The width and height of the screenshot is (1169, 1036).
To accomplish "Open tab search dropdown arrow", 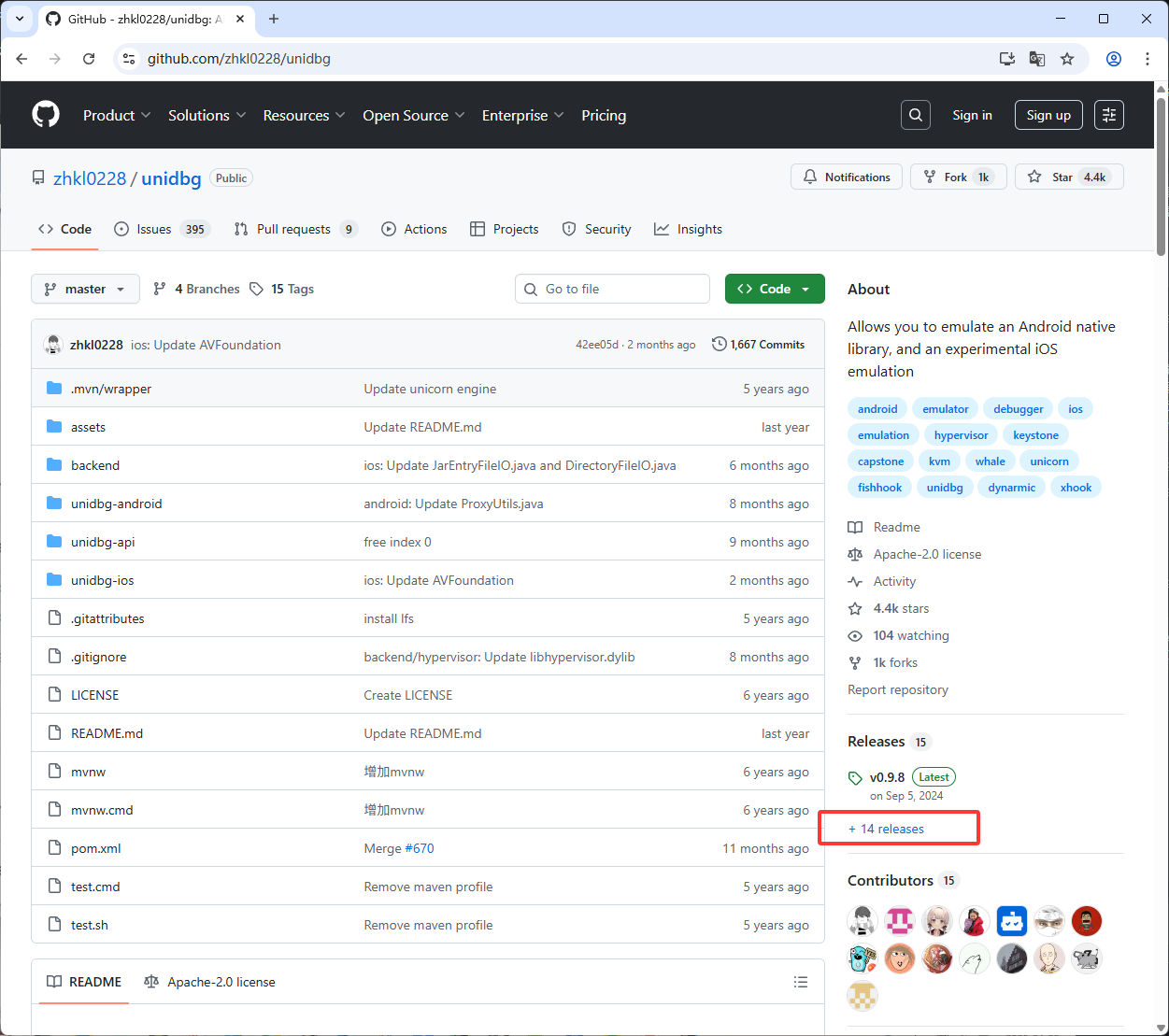I will pos(20,19).
